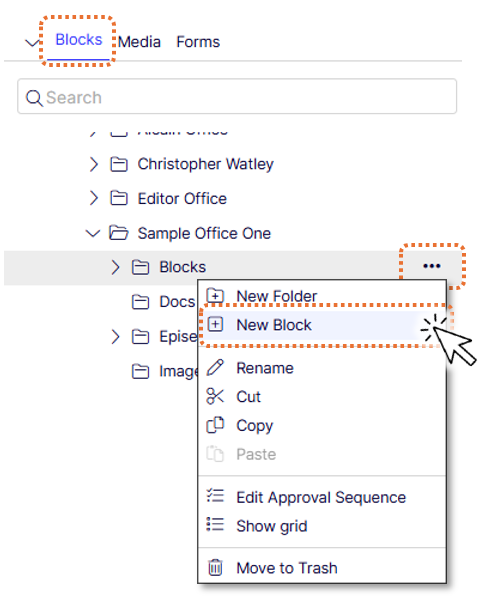Click into the Search input field
The height and width of the screenshot is (601, 487).
237,97
